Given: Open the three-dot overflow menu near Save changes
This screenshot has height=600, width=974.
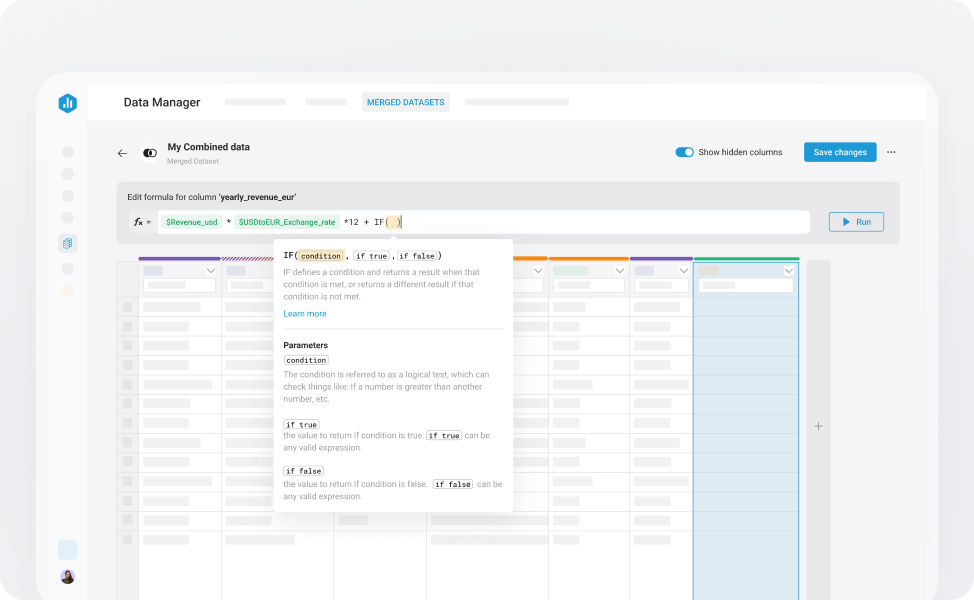Looking at the screenshot, I should click(891, 152).
